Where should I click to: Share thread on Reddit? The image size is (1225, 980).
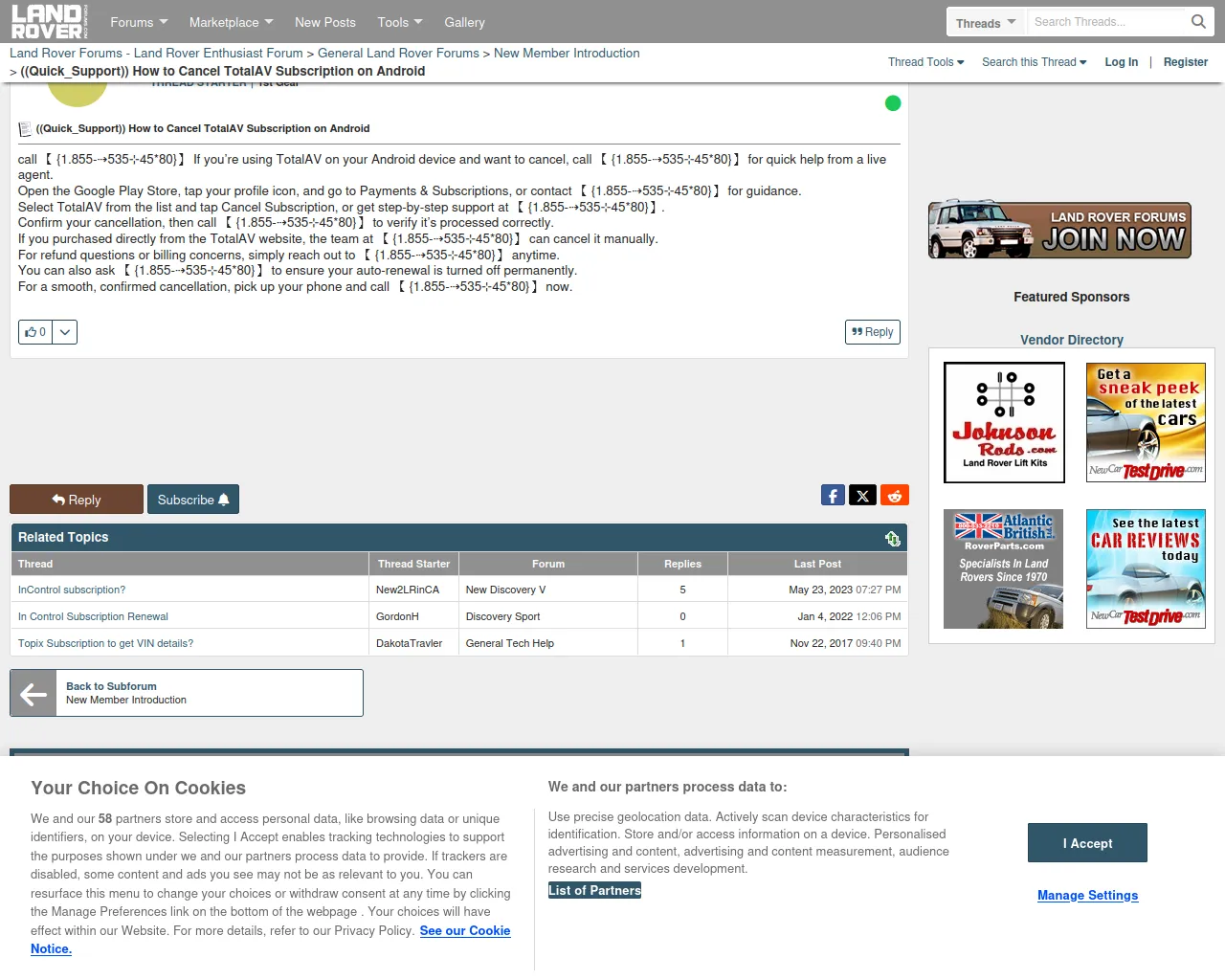[895, 495]
